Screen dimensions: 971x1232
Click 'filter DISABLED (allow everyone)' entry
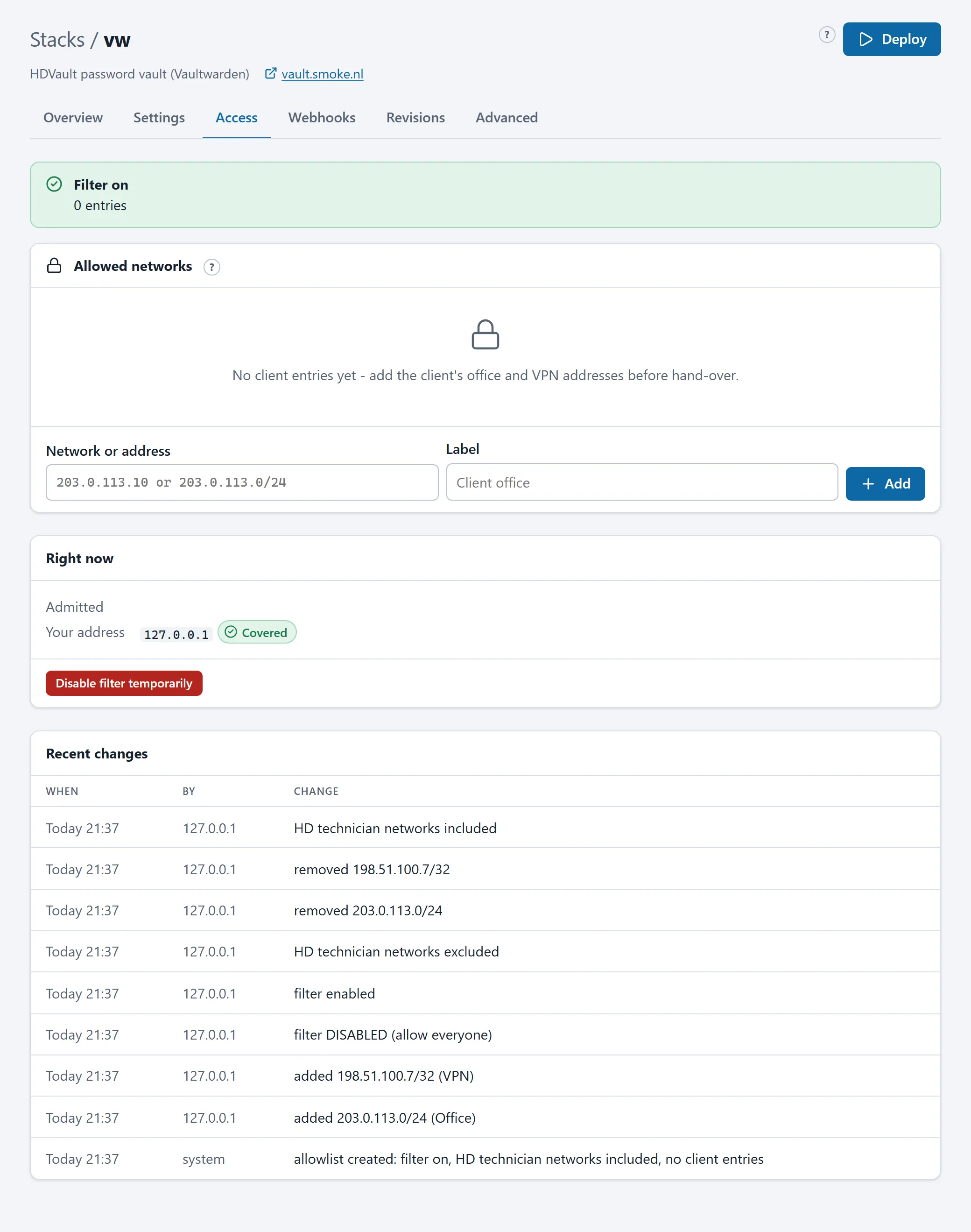tap(485, 1034)
